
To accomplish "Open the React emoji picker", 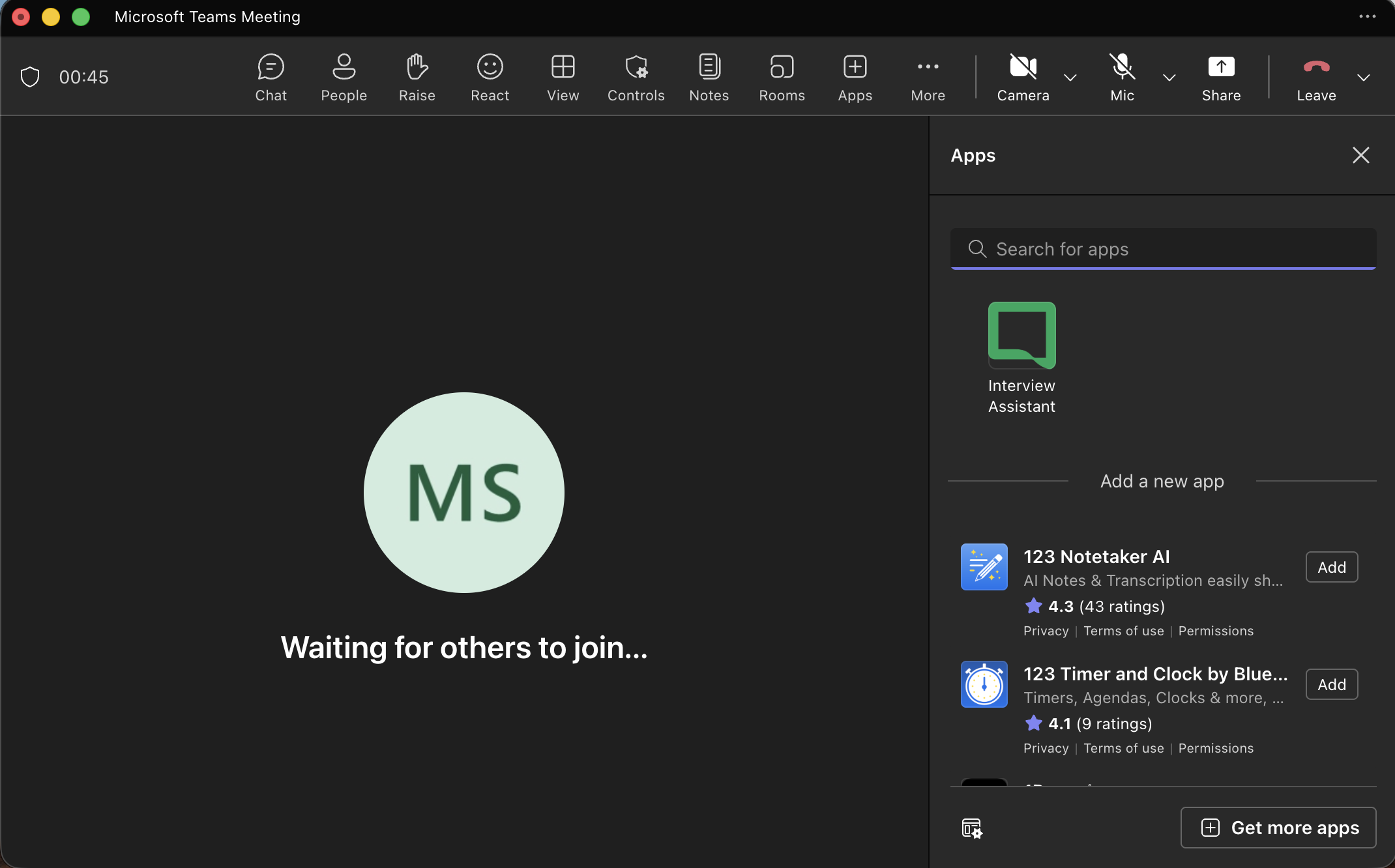I will (x=490, y=76).
